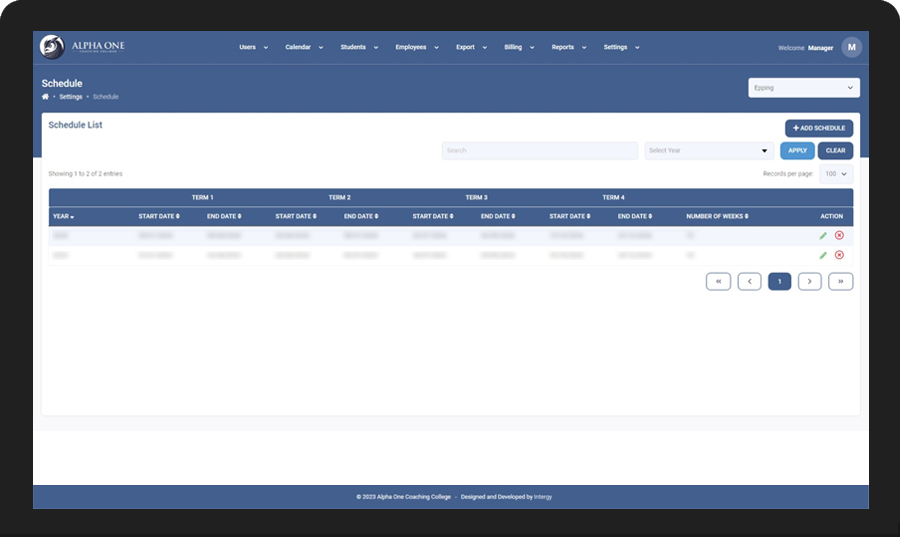900x537 pixels.
Task: Expand the Epping campus dropdown
Action: (x=804, y=88)
